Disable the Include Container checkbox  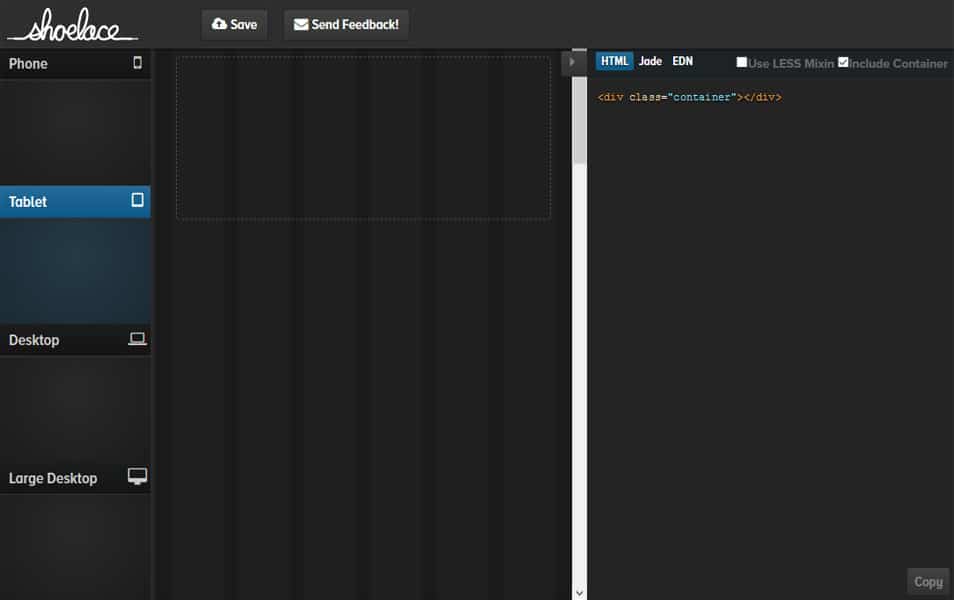coord(843,60)
